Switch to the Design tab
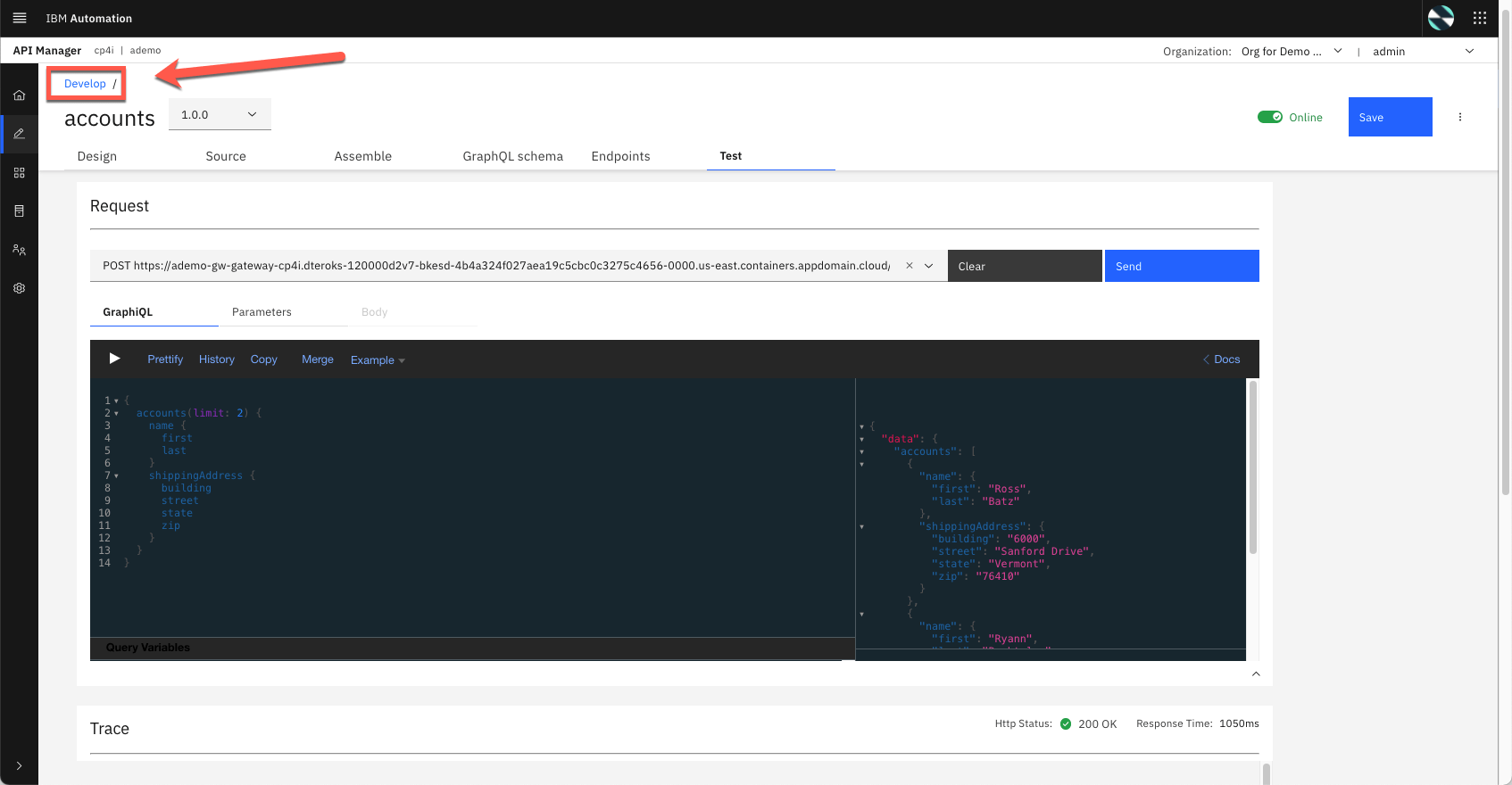Image resolution: width=1512 pixels, height=785 pixels. click(x=97, y=156)
